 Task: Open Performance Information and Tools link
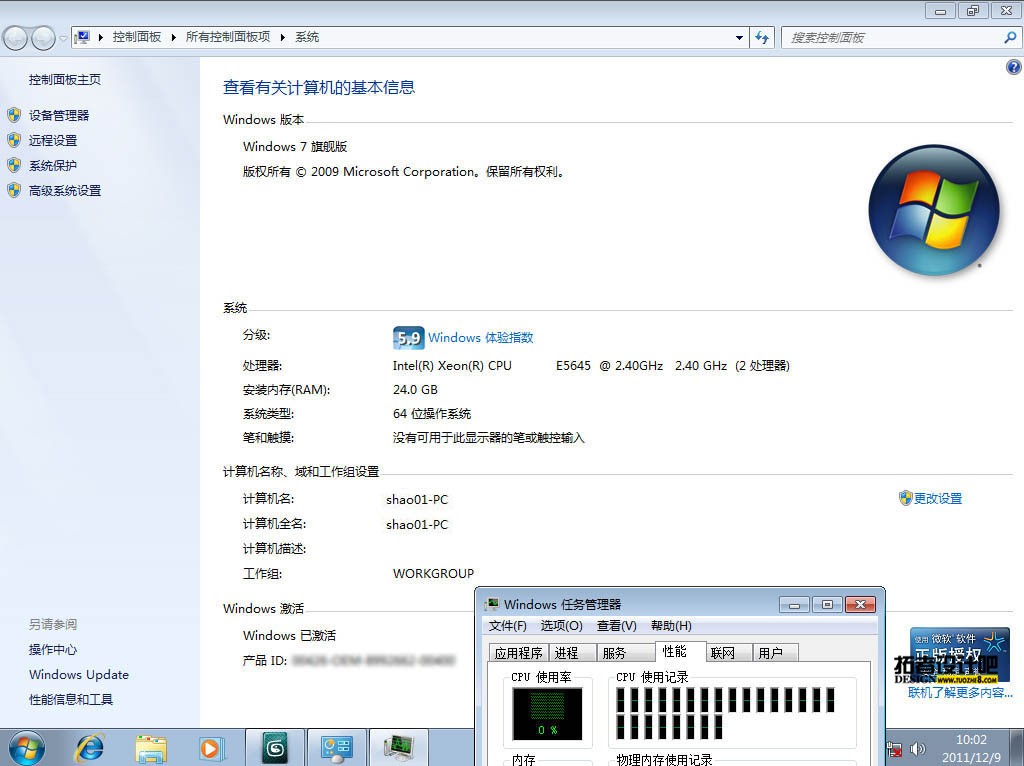click(x=71, y=700)
